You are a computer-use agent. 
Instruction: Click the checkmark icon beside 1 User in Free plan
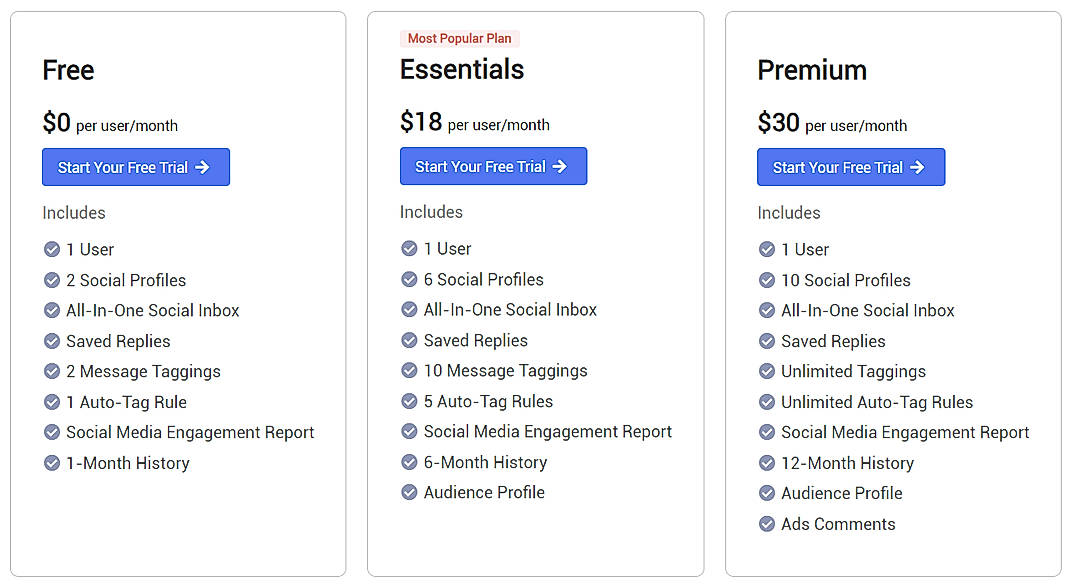pos(52,249)
